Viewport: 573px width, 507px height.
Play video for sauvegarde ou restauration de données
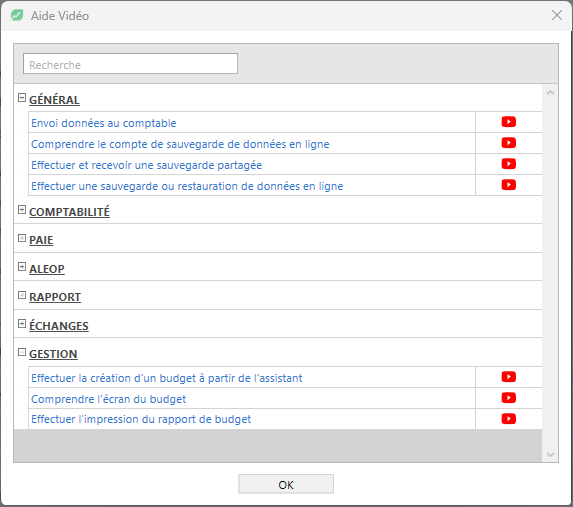[508, 185]
